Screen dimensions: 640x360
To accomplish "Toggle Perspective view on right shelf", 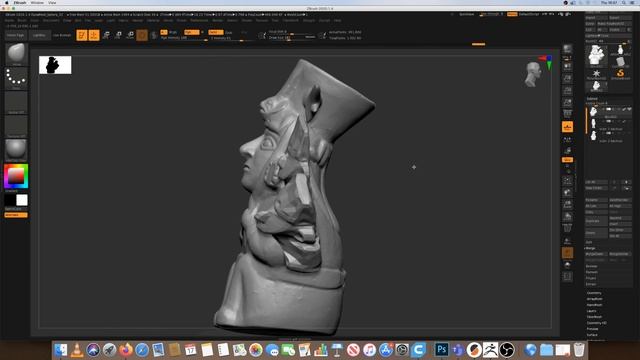I will coord(567,114).
